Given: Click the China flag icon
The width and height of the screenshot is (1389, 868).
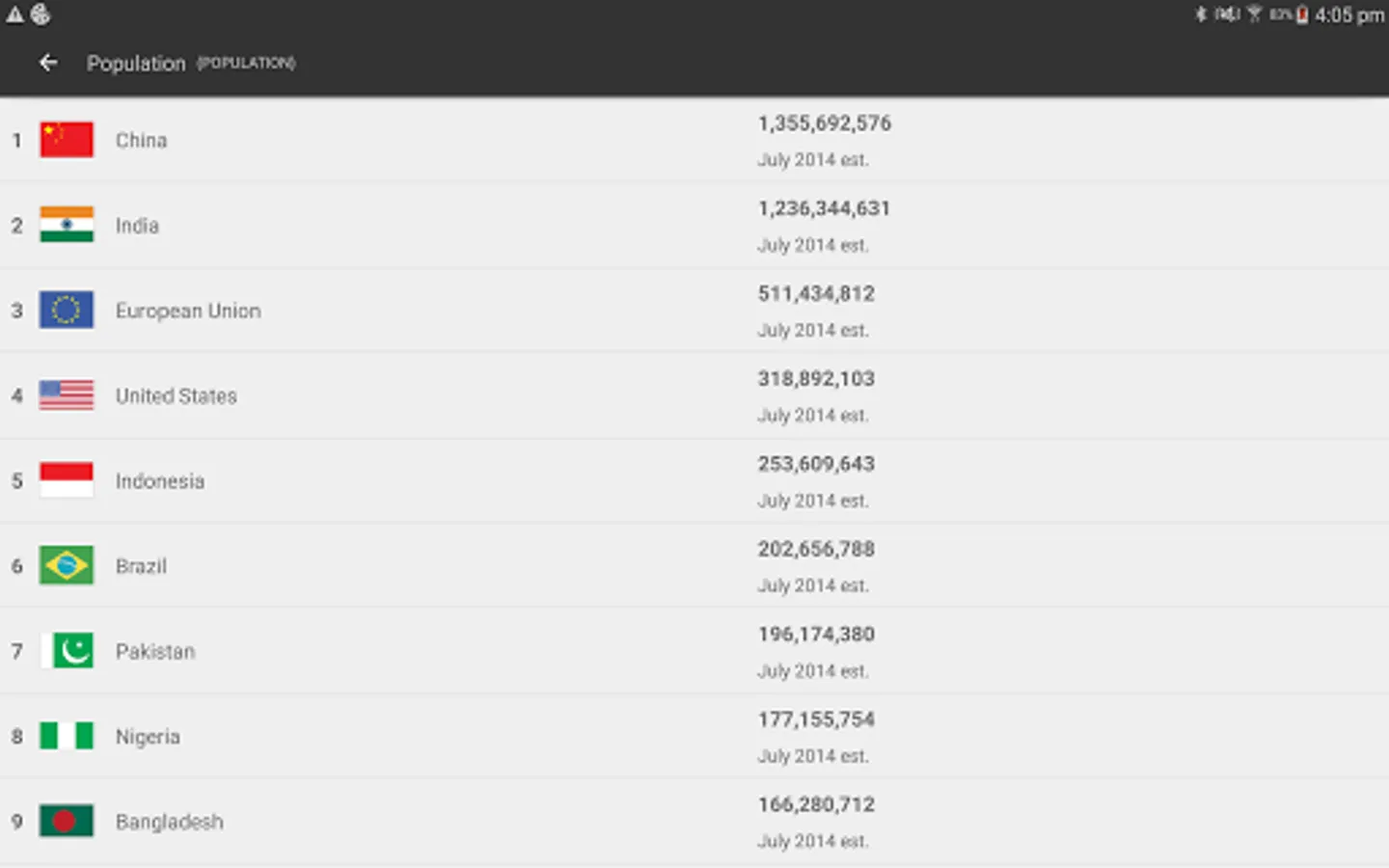Looking at the screenshot, I should [x=67, y=140].
